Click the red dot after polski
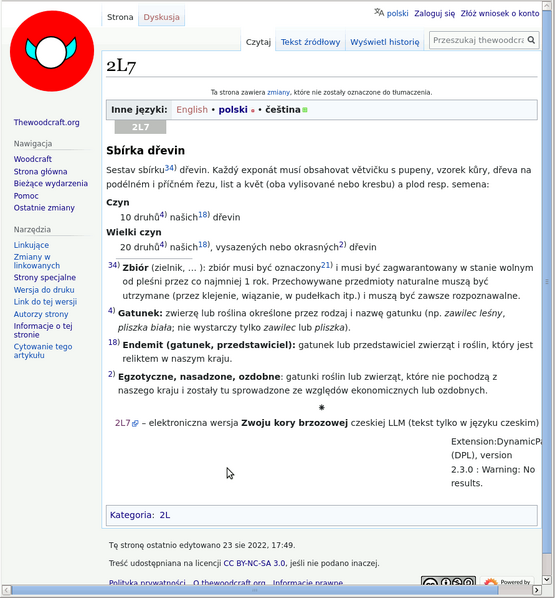This screenshot has height=599, width=555. 252,111
